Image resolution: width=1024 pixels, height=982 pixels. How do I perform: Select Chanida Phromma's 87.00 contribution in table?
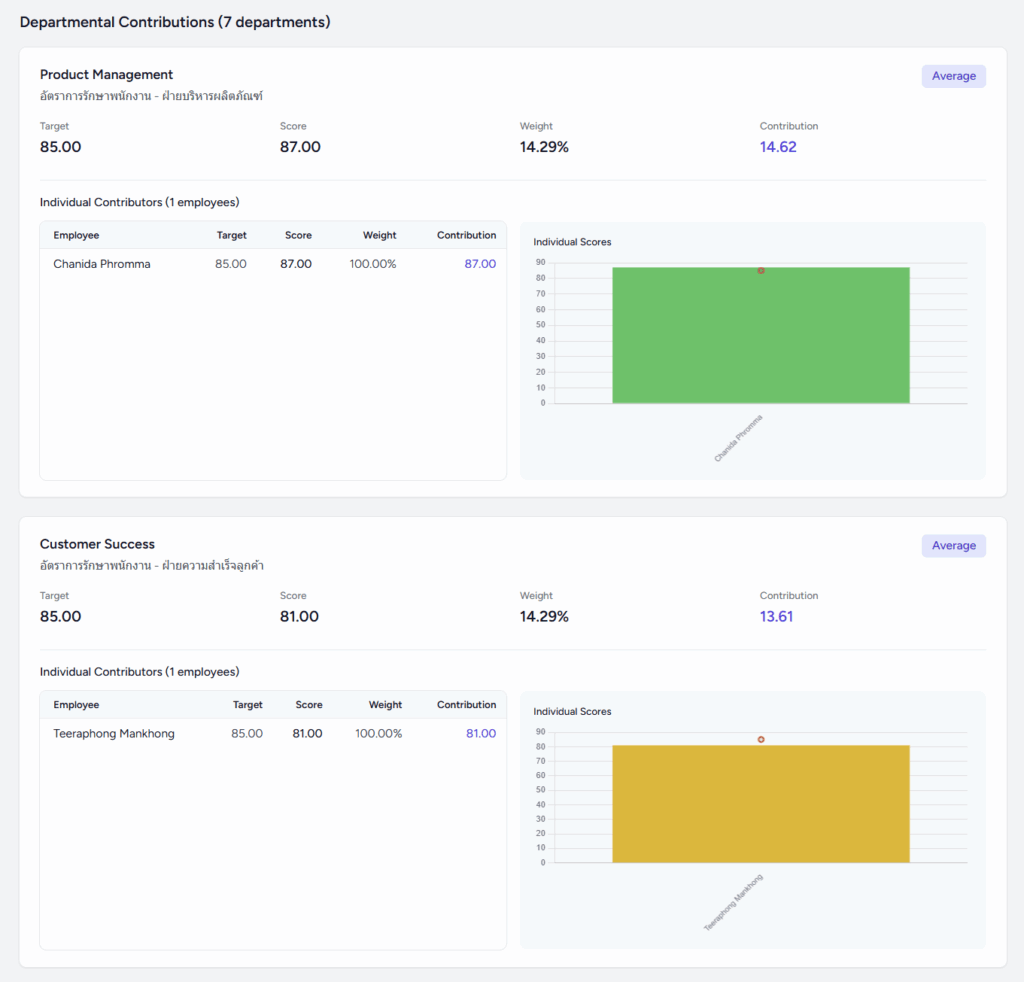click(x=480, y=264)
